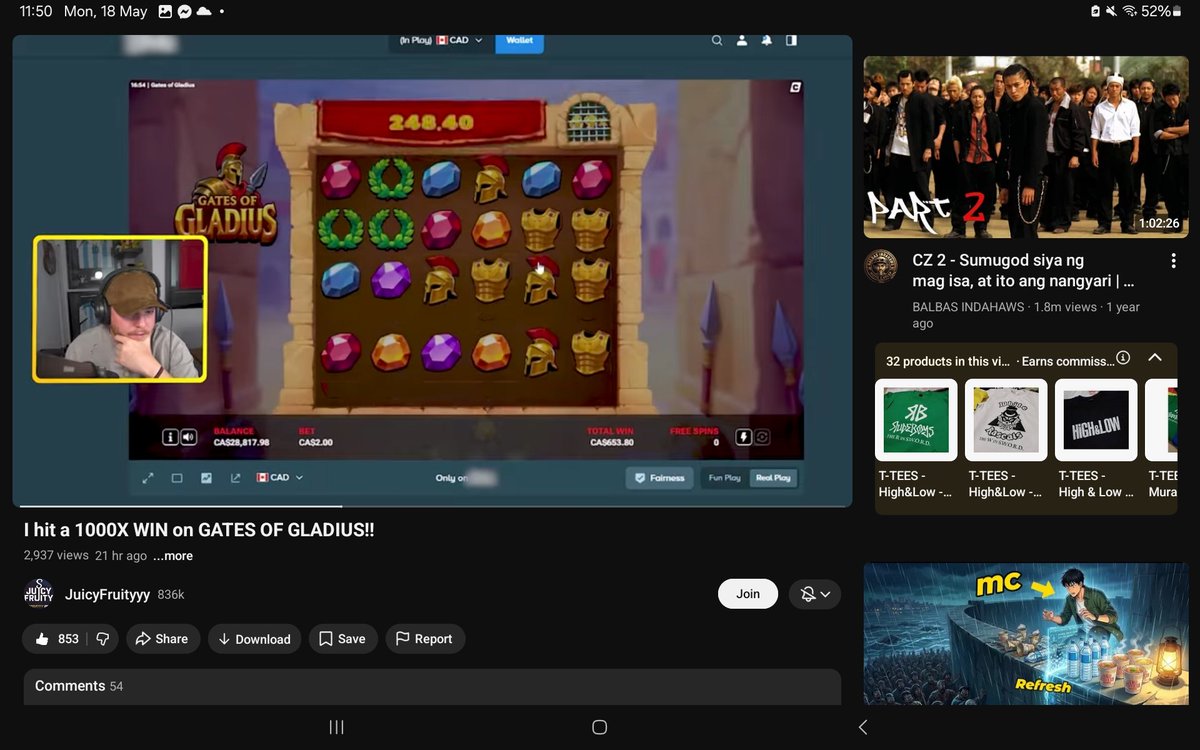Collapse the 32 products shelf

pos(1155,357)
